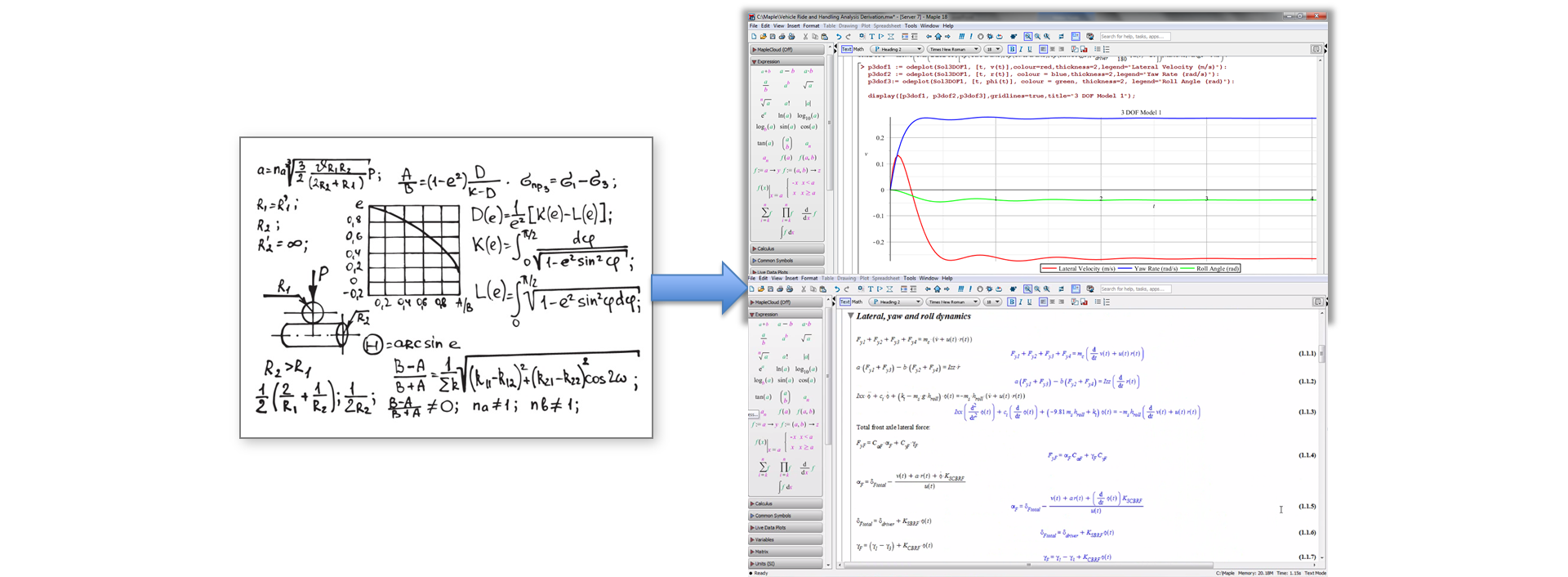The height and width of the screenshot is (577, 1568).
Task: Click the help search field in the upper window
Action: pos(1135,37)
